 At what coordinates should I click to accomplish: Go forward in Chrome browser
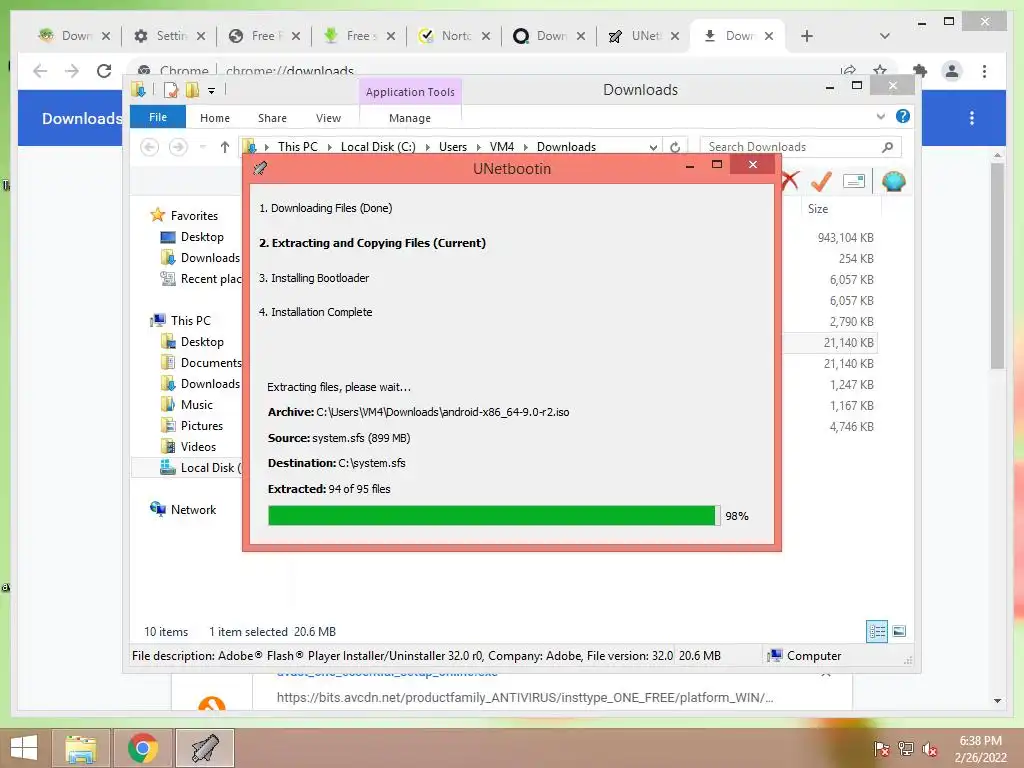pyautogui.click(x=72, y=71)
